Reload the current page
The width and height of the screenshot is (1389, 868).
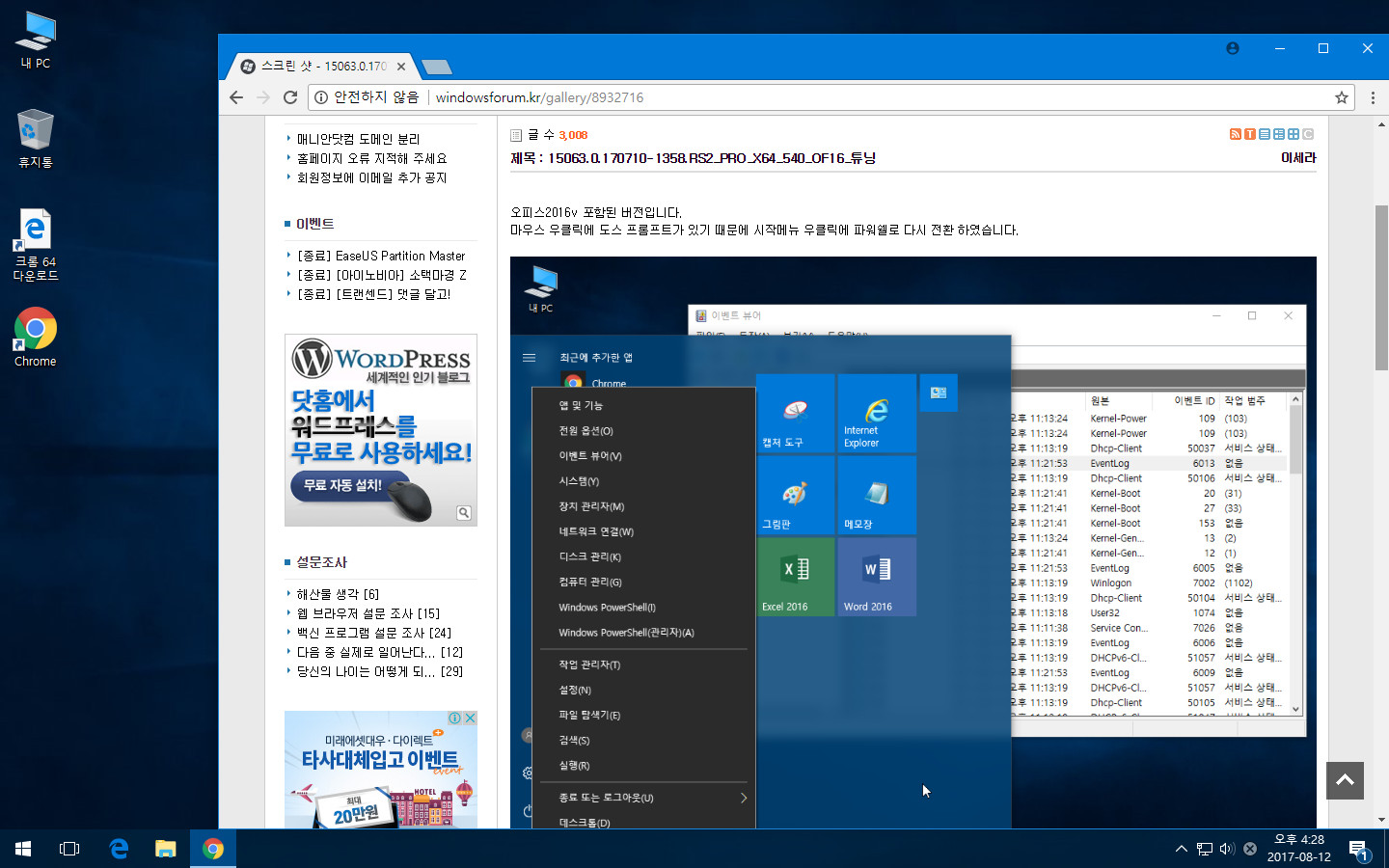(290, 97)
